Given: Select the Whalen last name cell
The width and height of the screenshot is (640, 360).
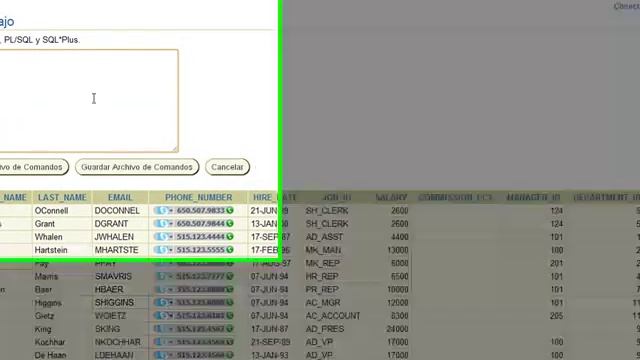Looking at the screenshot, I should click(49, 237).
